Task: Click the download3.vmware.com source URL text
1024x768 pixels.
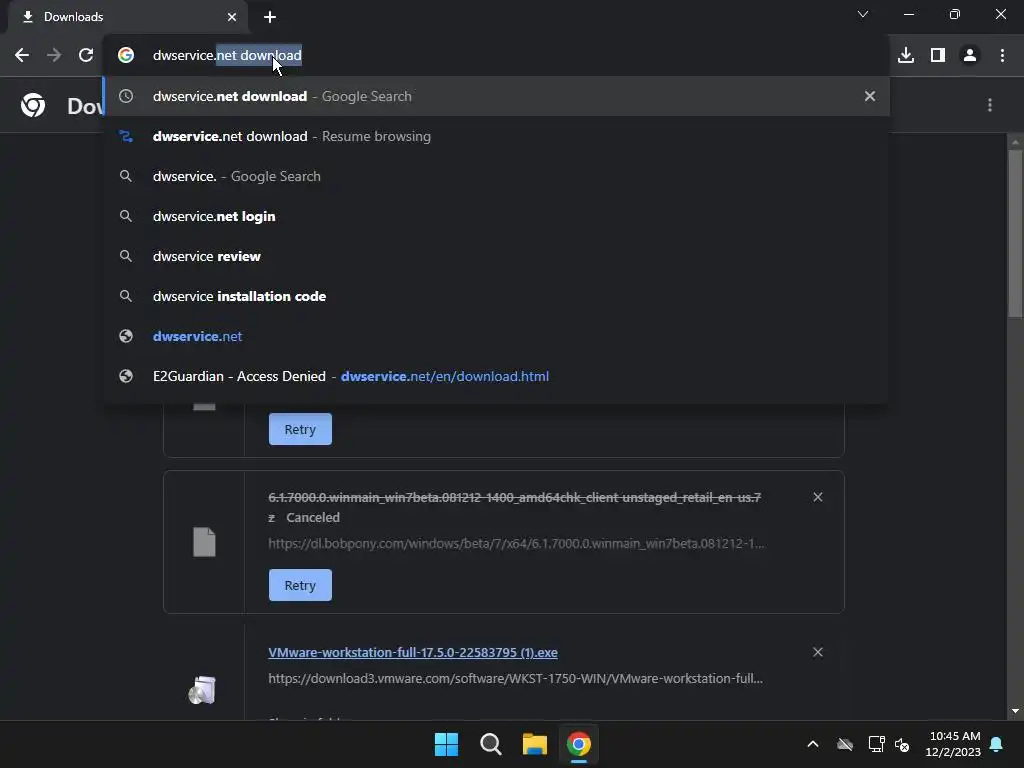Action: pyautogui.click(x=515, y=679)
